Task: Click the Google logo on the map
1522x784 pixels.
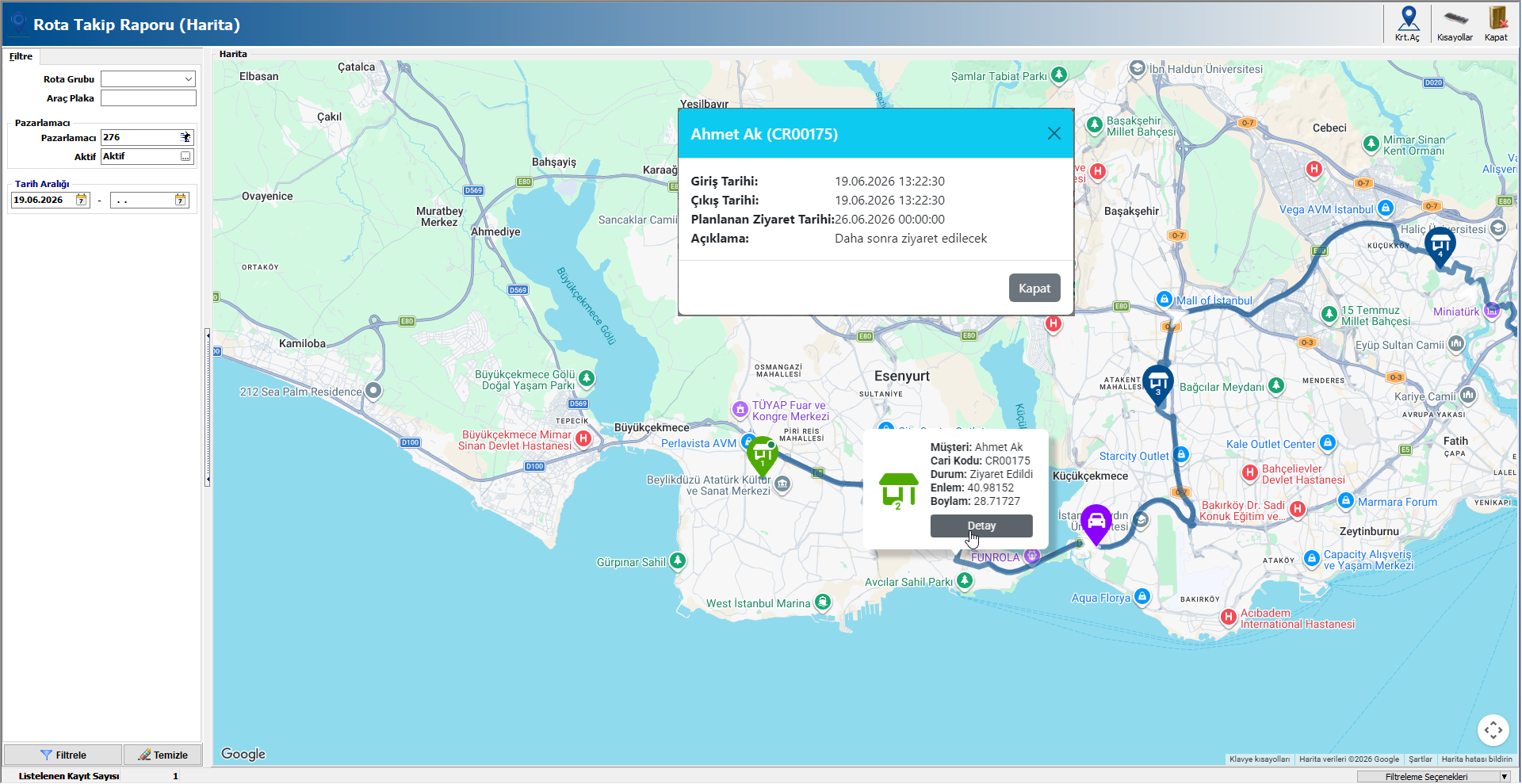Action: (243, 754)
